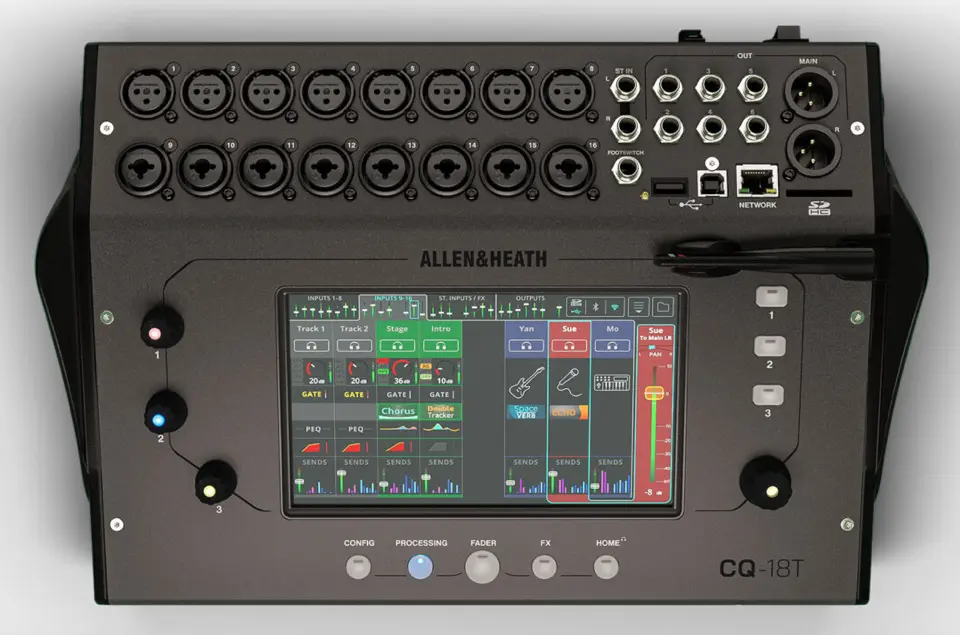960x635 pixels.
Task: Tap pink-lit rotary knob 1
Action: pos(162,328)
